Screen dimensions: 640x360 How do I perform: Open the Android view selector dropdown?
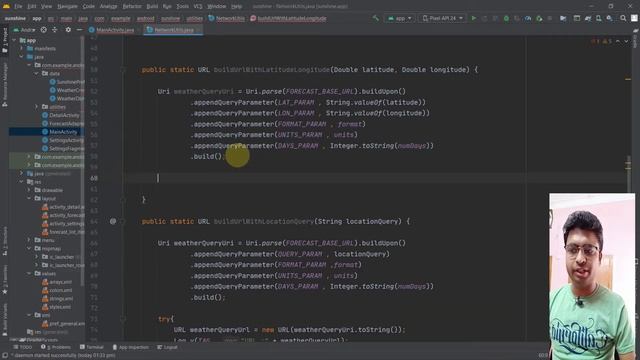click(24, 30)
